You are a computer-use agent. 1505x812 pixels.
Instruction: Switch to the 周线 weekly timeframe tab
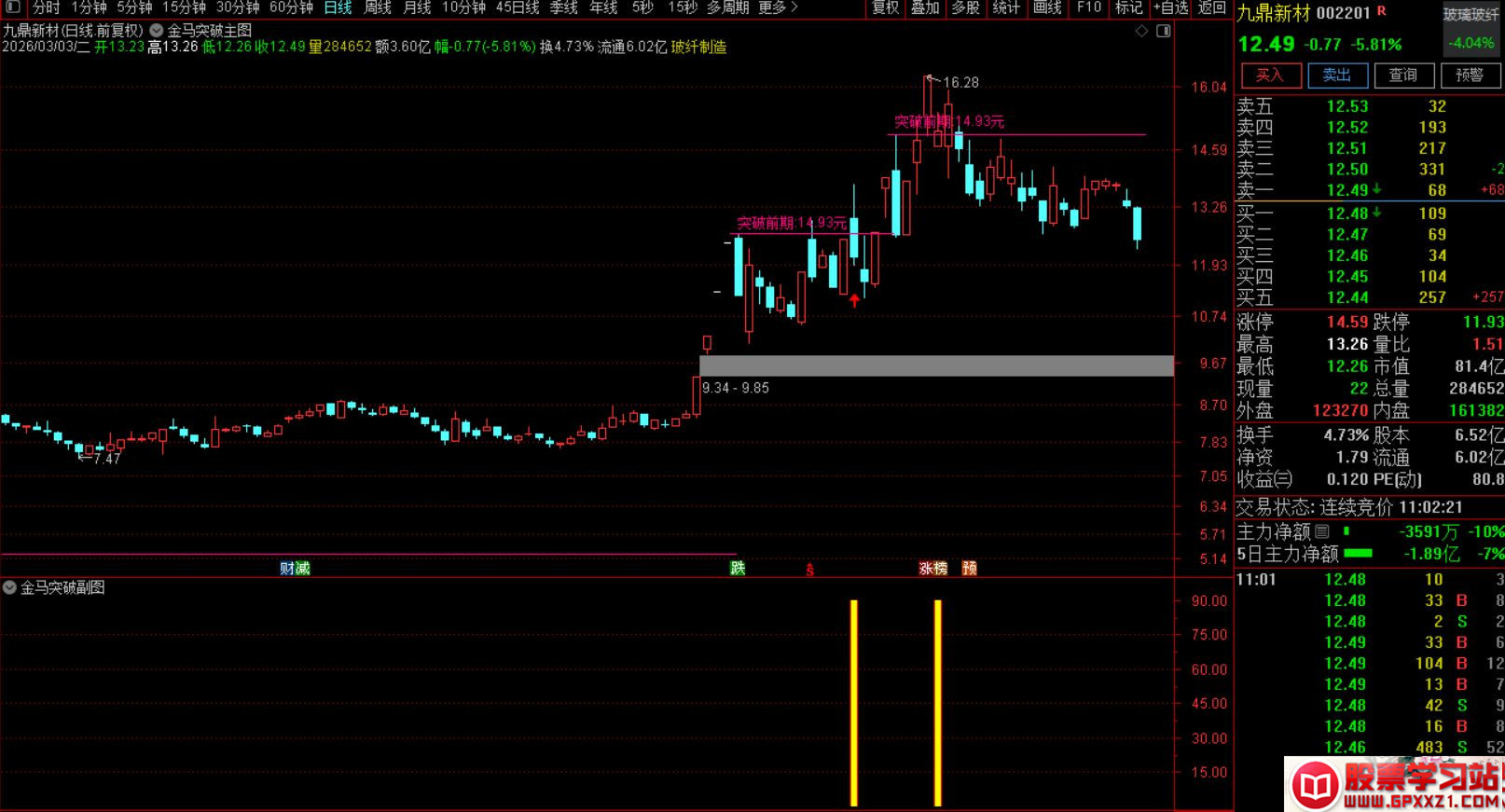378,7
